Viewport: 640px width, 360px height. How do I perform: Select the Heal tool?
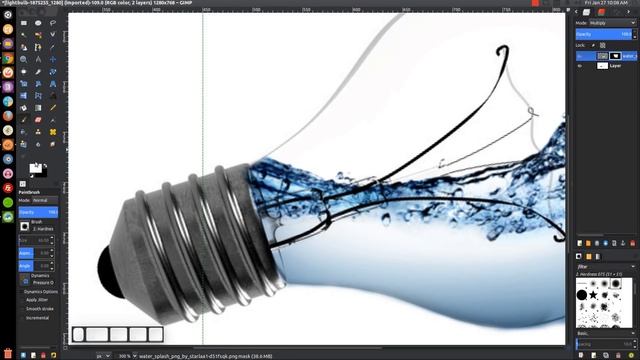pos(53,132)
